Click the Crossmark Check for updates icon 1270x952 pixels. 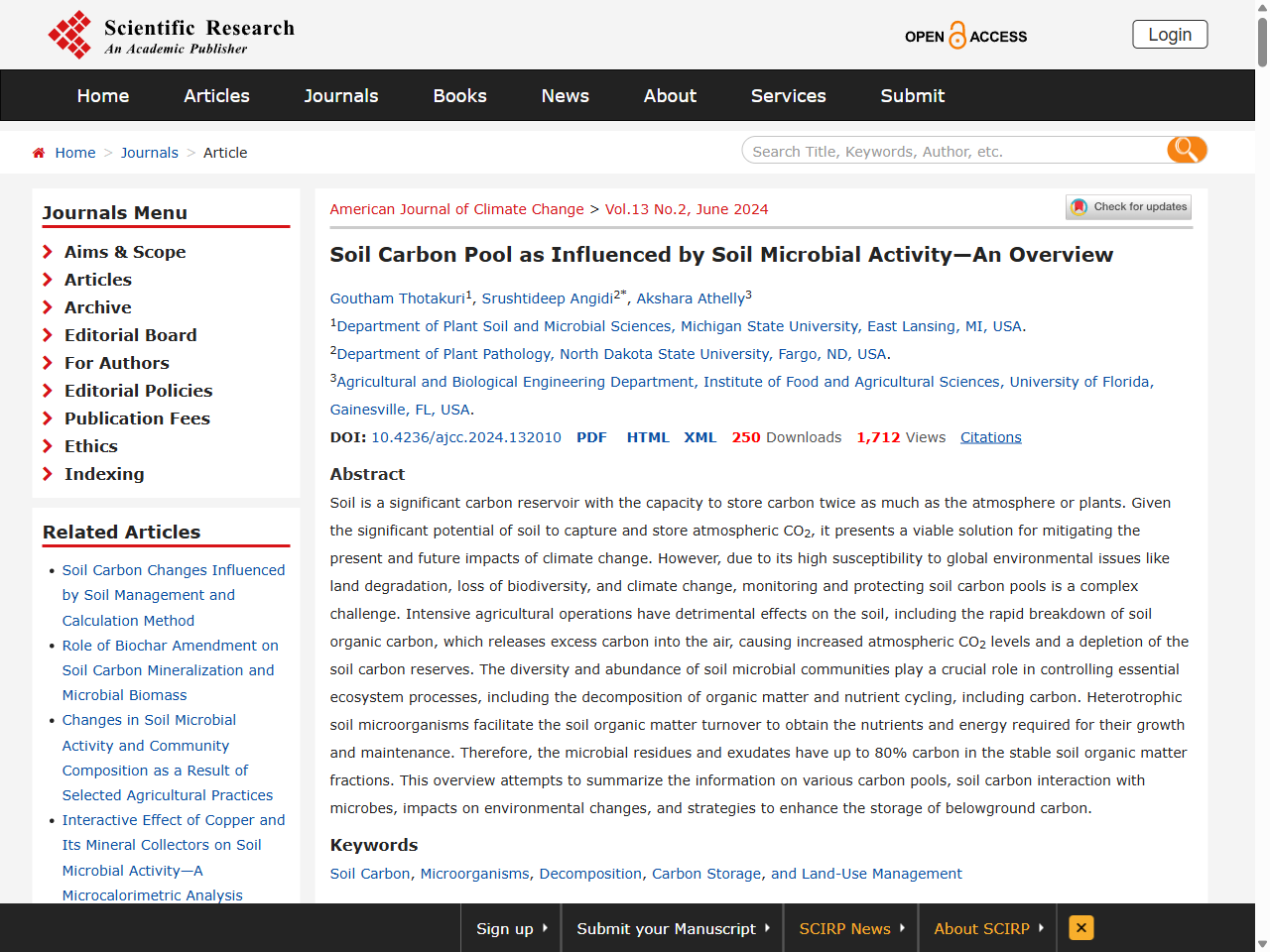(1078, 206)
